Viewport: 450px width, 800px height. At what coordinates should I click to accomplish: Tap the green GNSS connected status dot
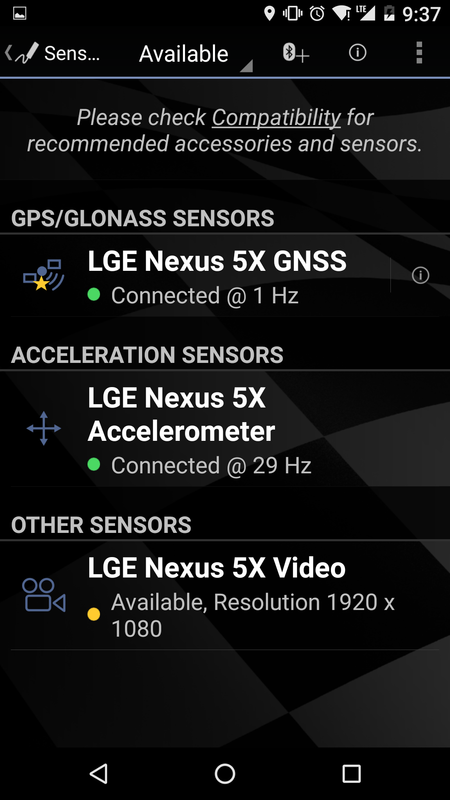pos(93,295)
